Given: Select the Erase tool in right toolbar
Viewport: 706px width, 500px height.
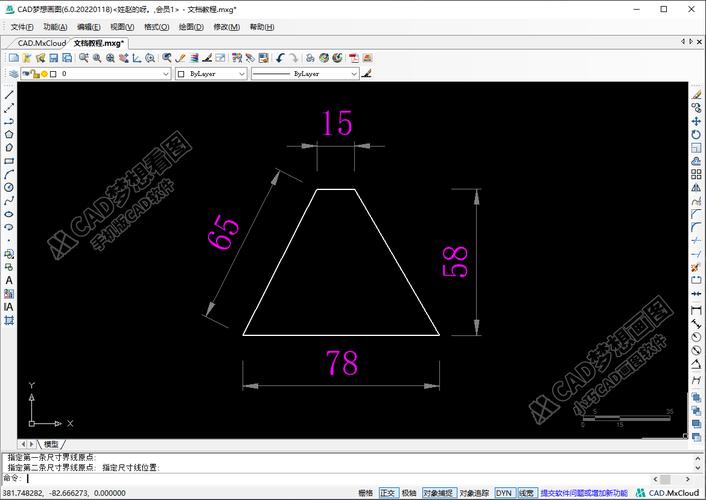Looking at the screenshot, I should coord(696,95).
